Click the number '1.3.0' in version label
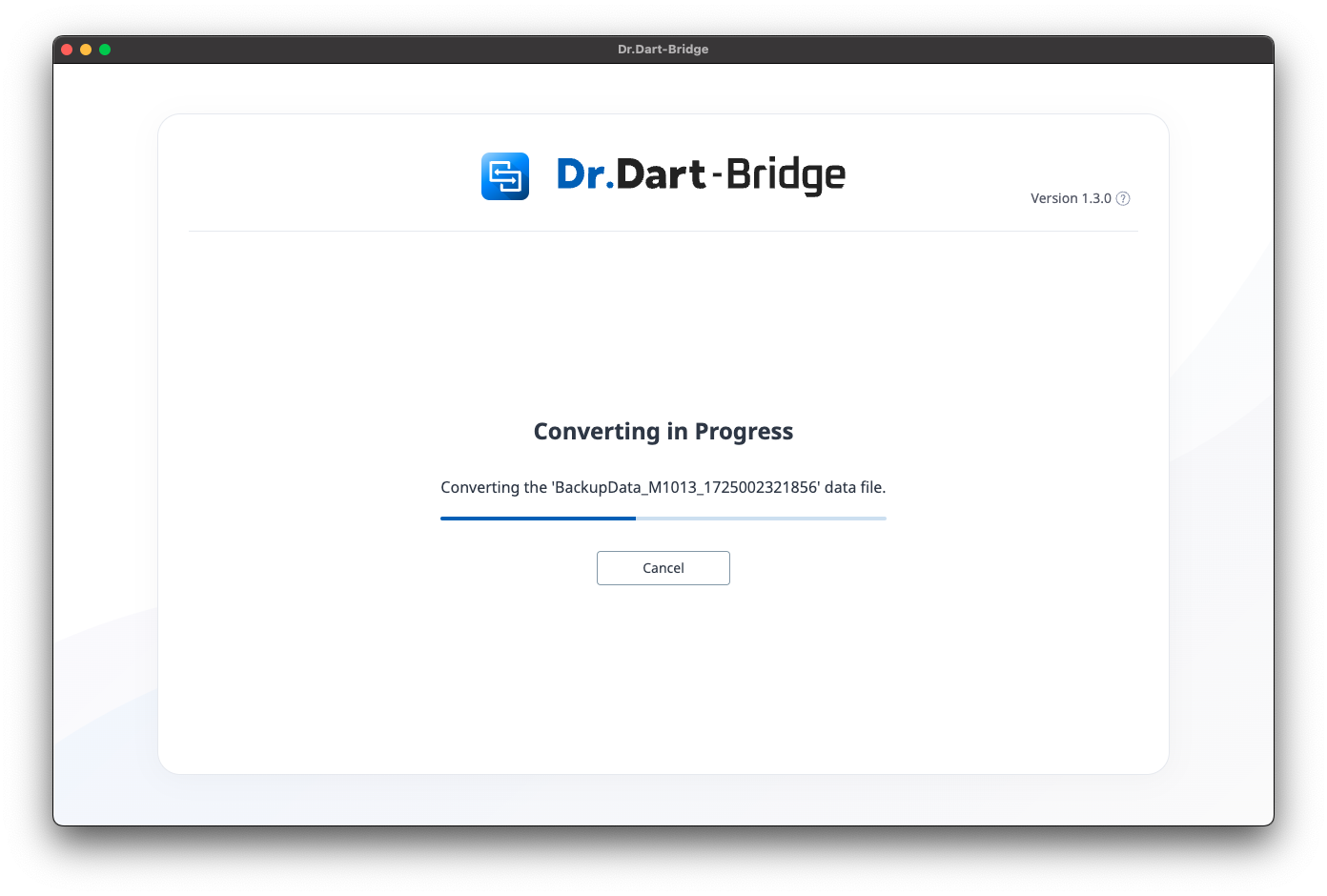 point(1096,198)
